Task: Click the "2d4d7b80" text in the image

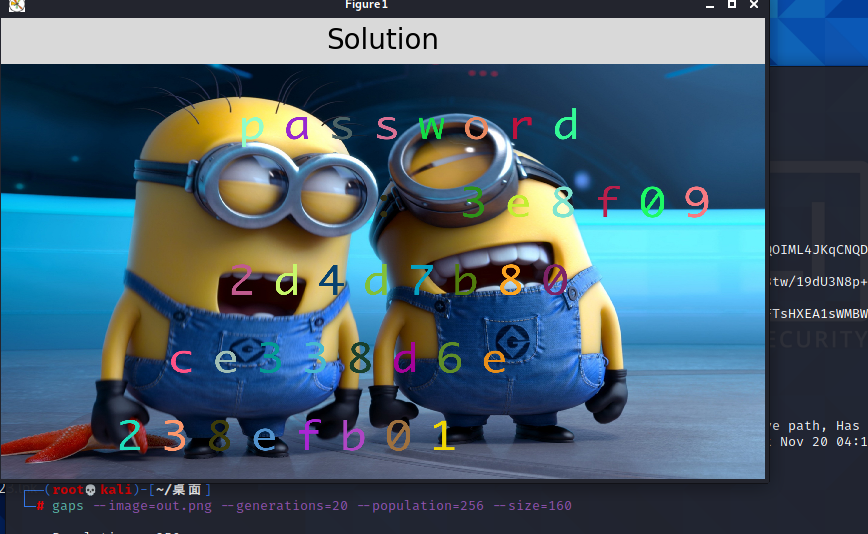Action: (x=399, y=280)
